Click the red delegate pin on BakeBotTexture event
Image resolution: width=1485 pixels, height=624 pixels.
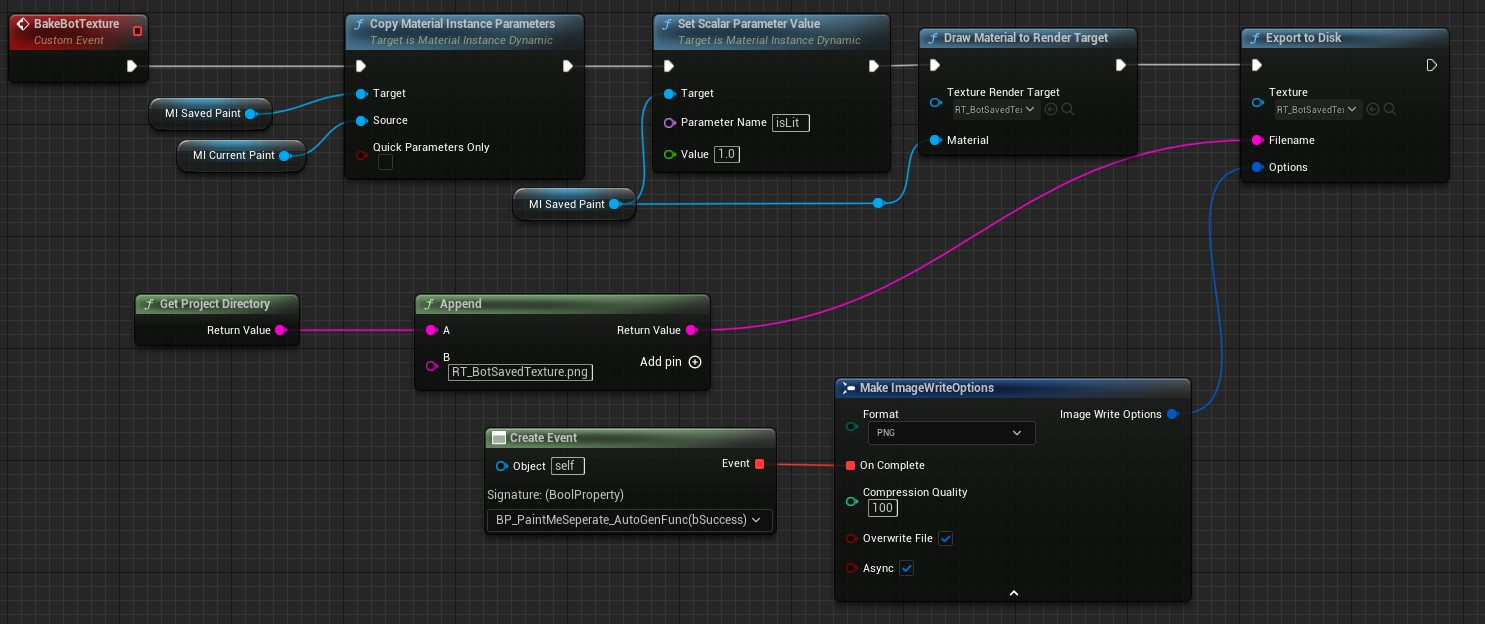pyautogui.click(x=137, y=31)
